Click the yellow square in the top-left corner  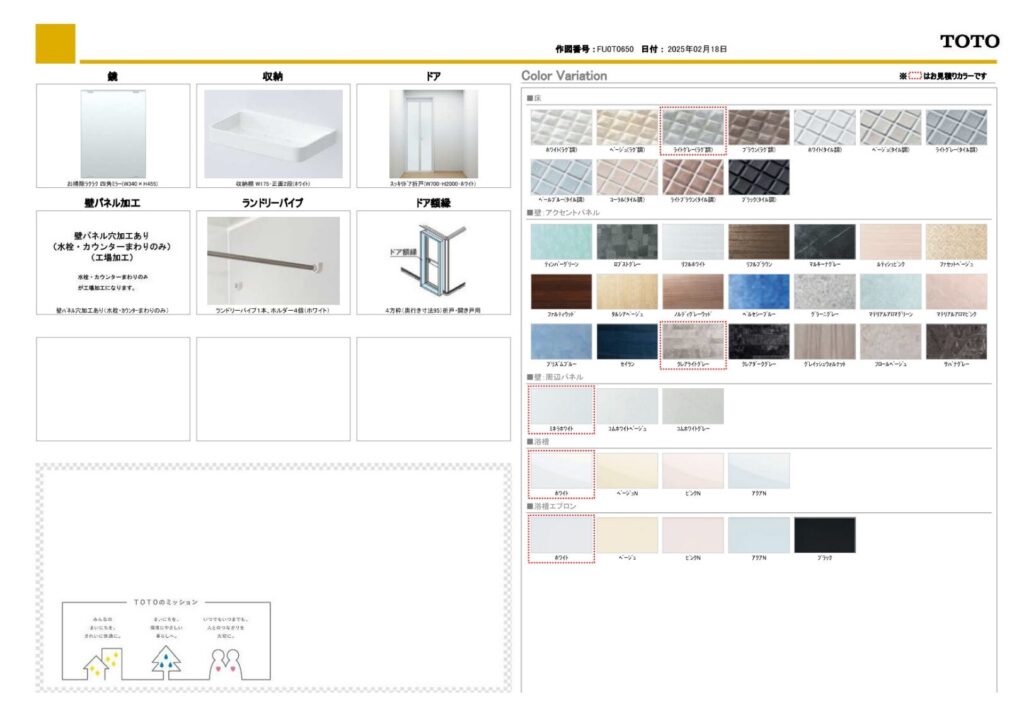tap(55, 43)
